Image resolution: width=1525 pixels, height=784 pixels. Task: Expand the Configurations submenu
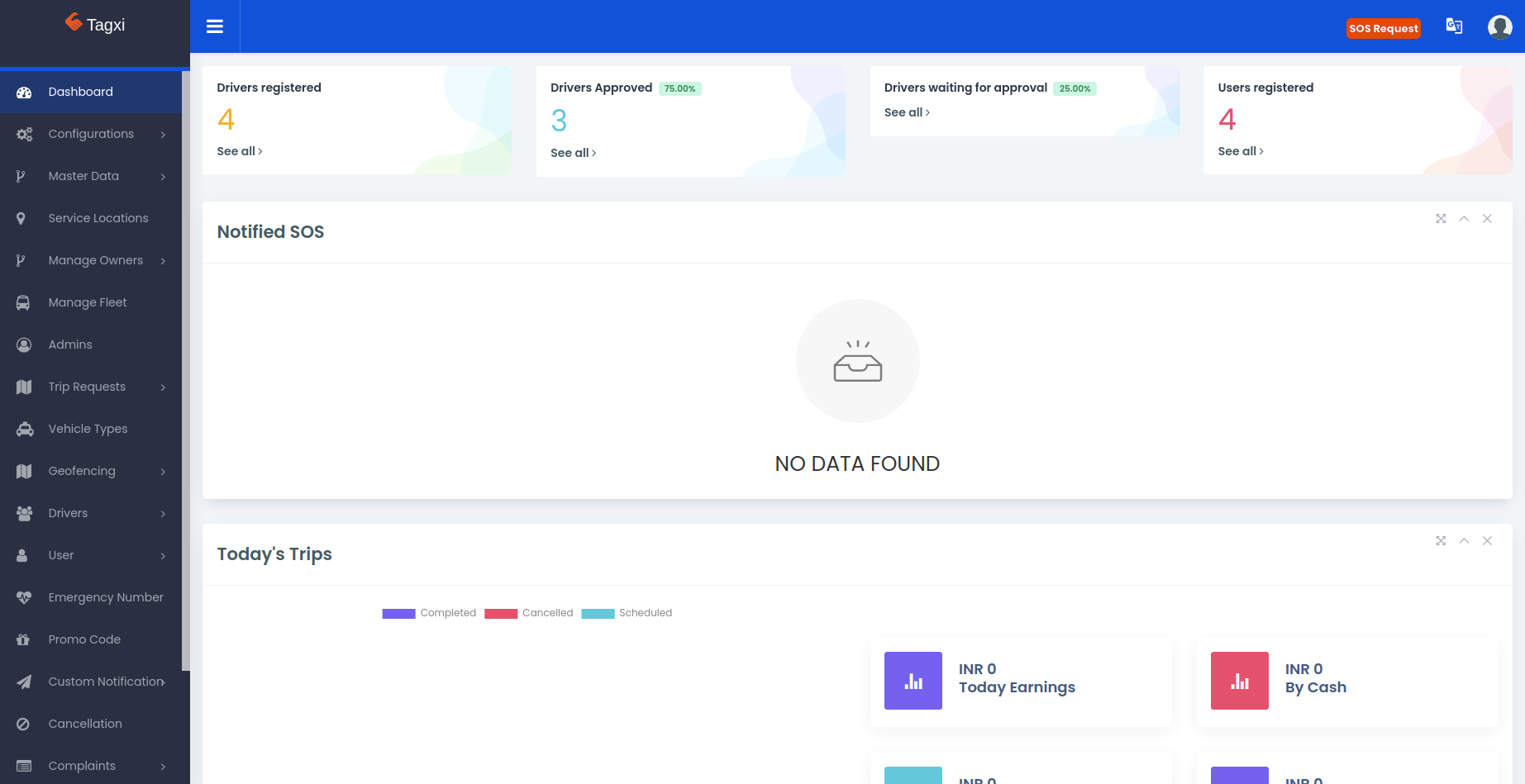tap(91, 134)
